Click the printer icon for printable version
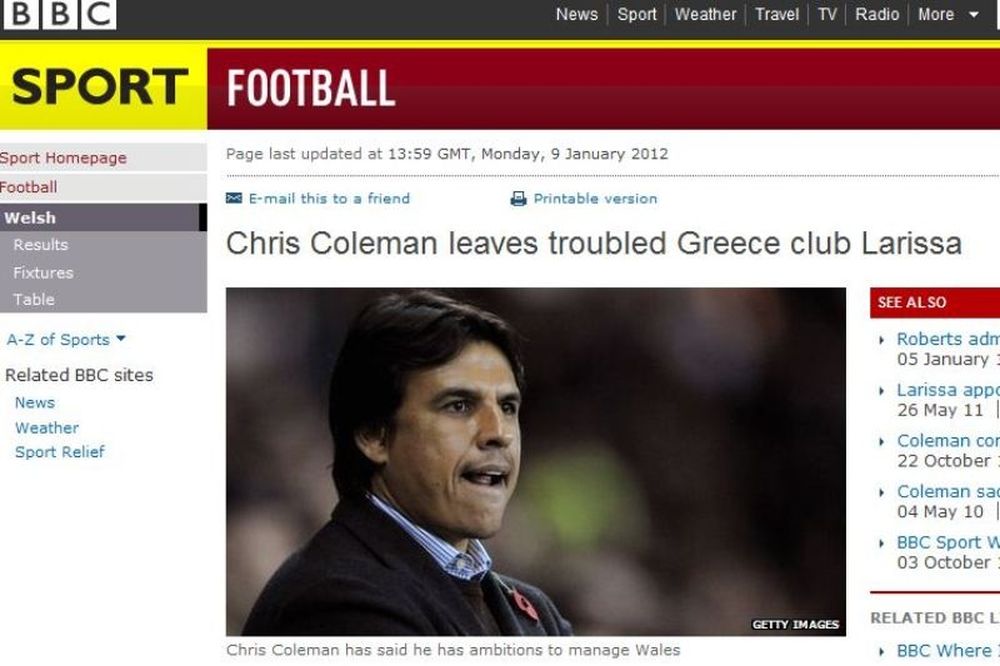The height and width of the screenshot is (666, 1000). click(x=518, y=199)
